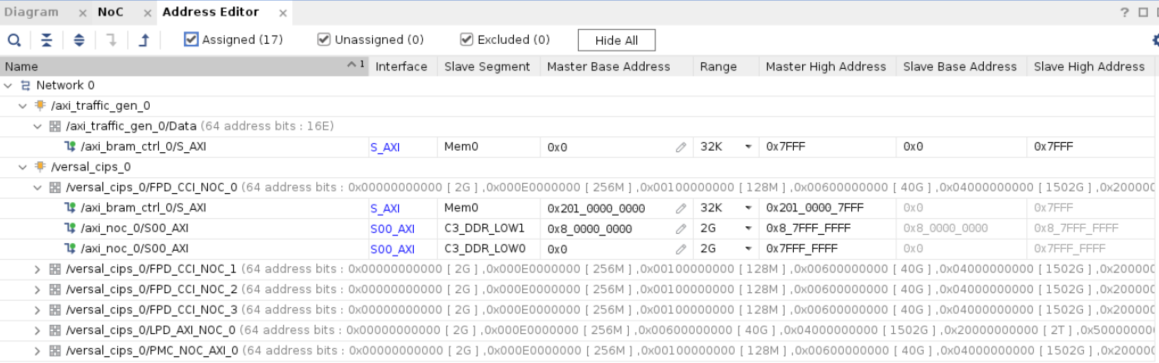Expand PMC_NOC_AXI_0 address space

38,350
